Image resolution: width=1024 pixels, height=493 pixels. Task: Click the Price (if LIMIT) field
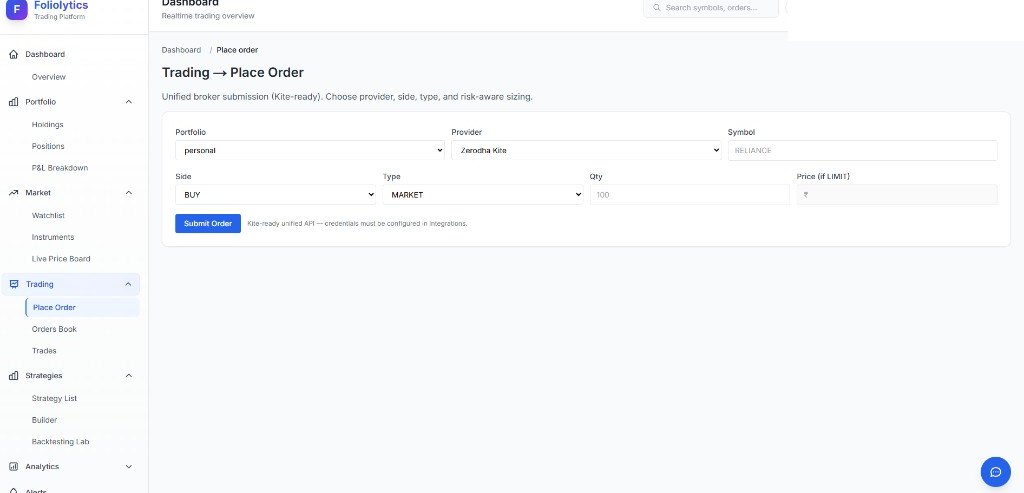pyautogui.click(x=897, y=195)
